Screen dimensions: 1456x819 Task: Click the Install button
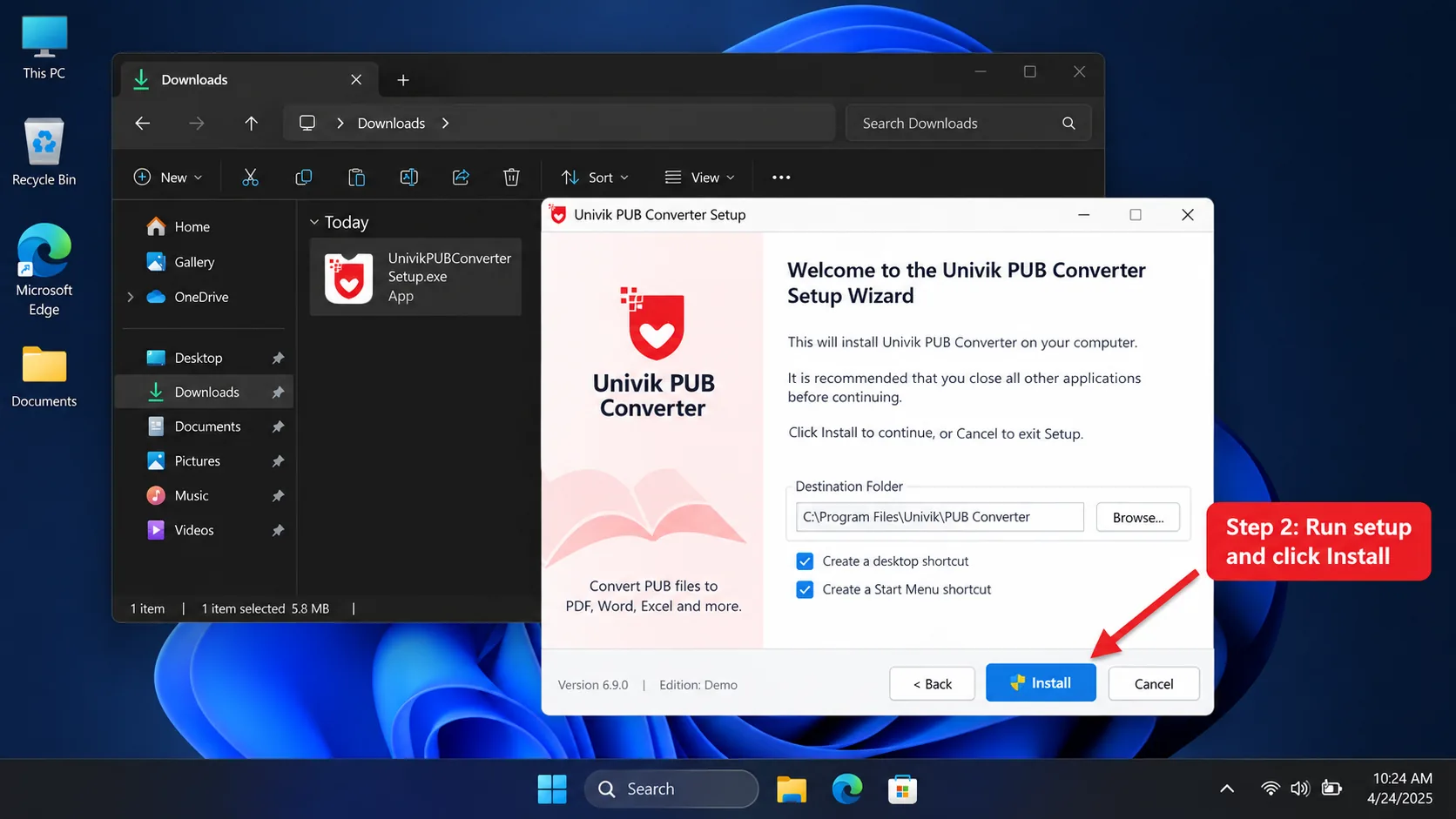[x=1041, y=683]
